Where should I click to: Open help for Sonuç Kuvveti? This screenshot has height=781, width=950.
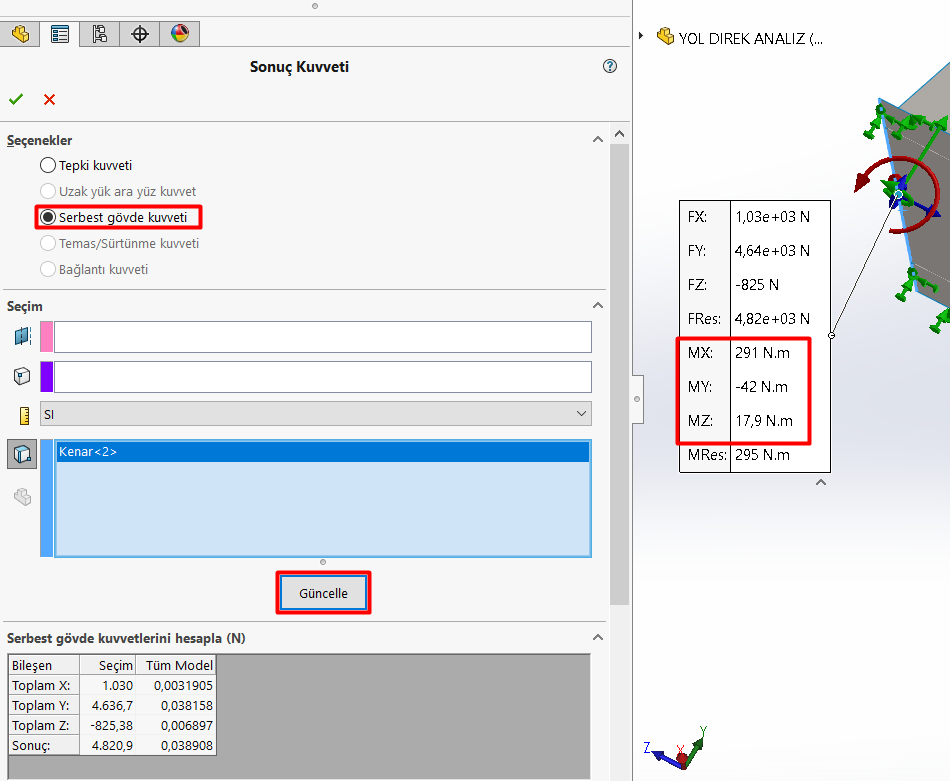(610, 66)
